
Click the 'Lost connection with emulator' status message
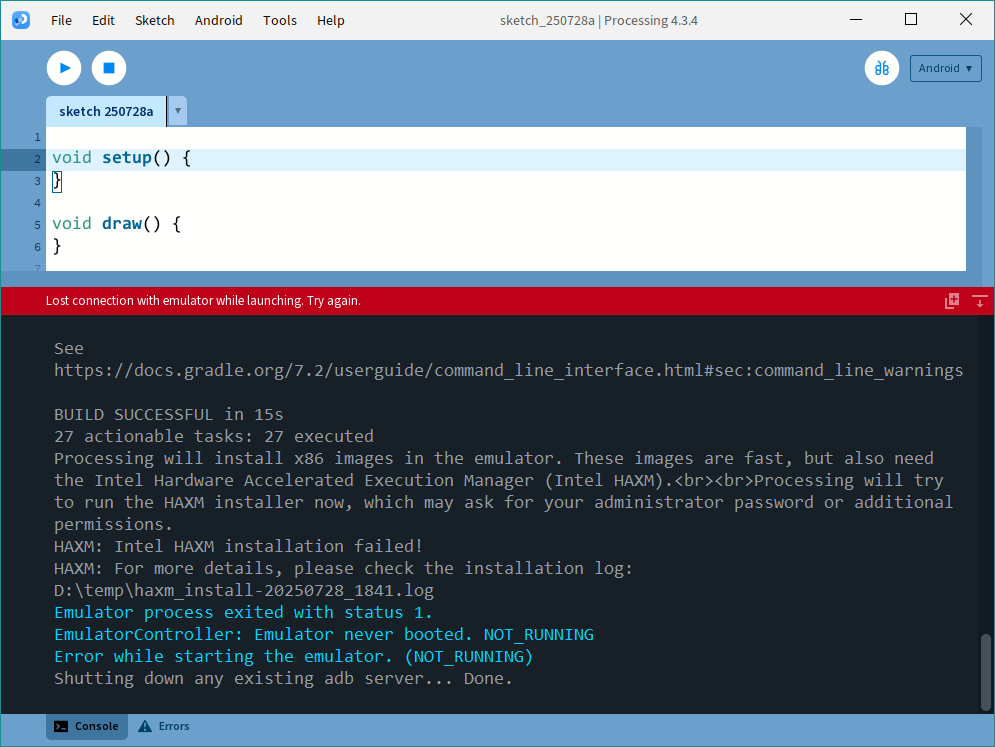tap(203, 301)
